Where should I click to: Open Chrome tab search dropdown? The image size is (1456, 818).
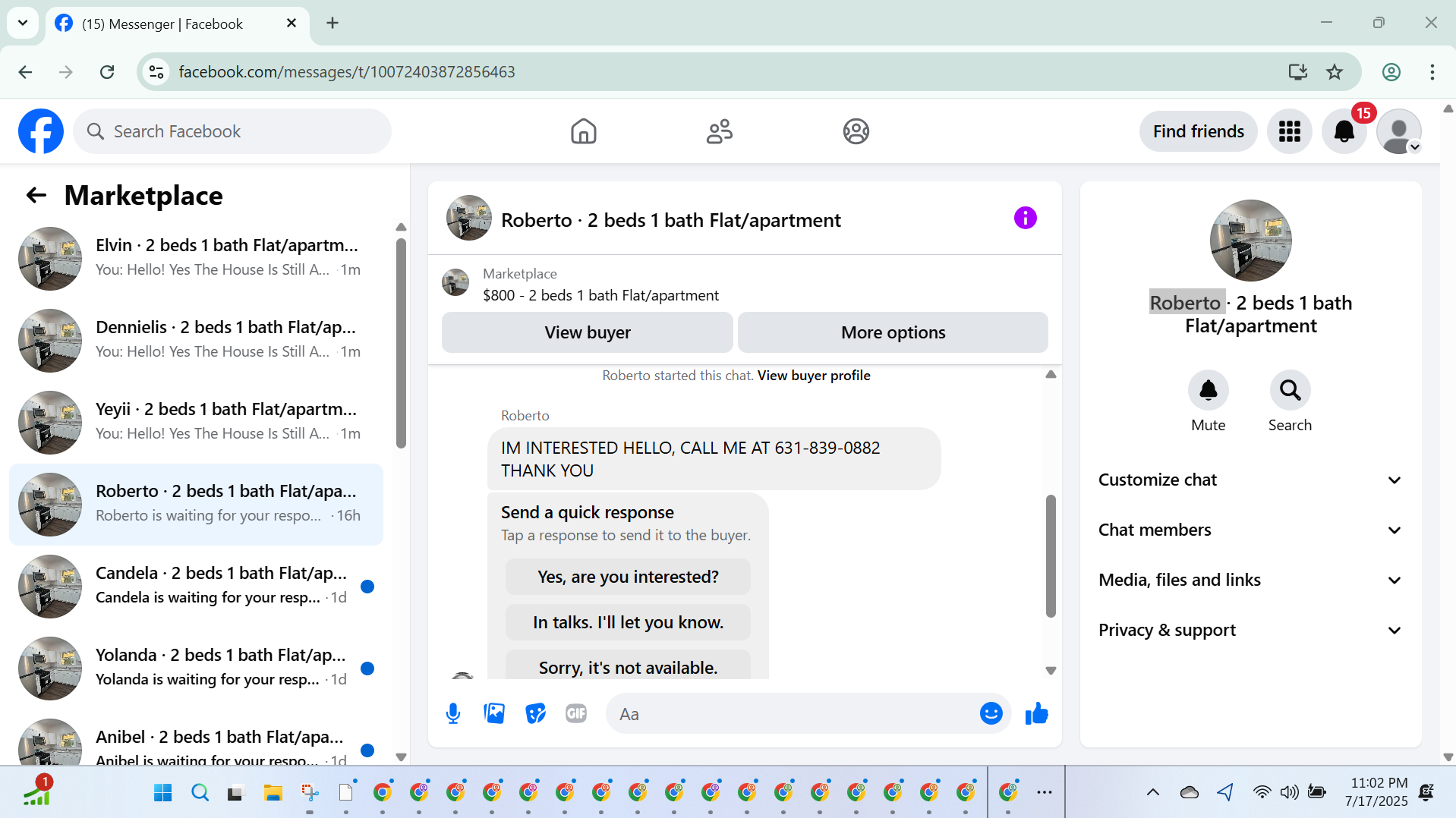[x=23, y=23]
